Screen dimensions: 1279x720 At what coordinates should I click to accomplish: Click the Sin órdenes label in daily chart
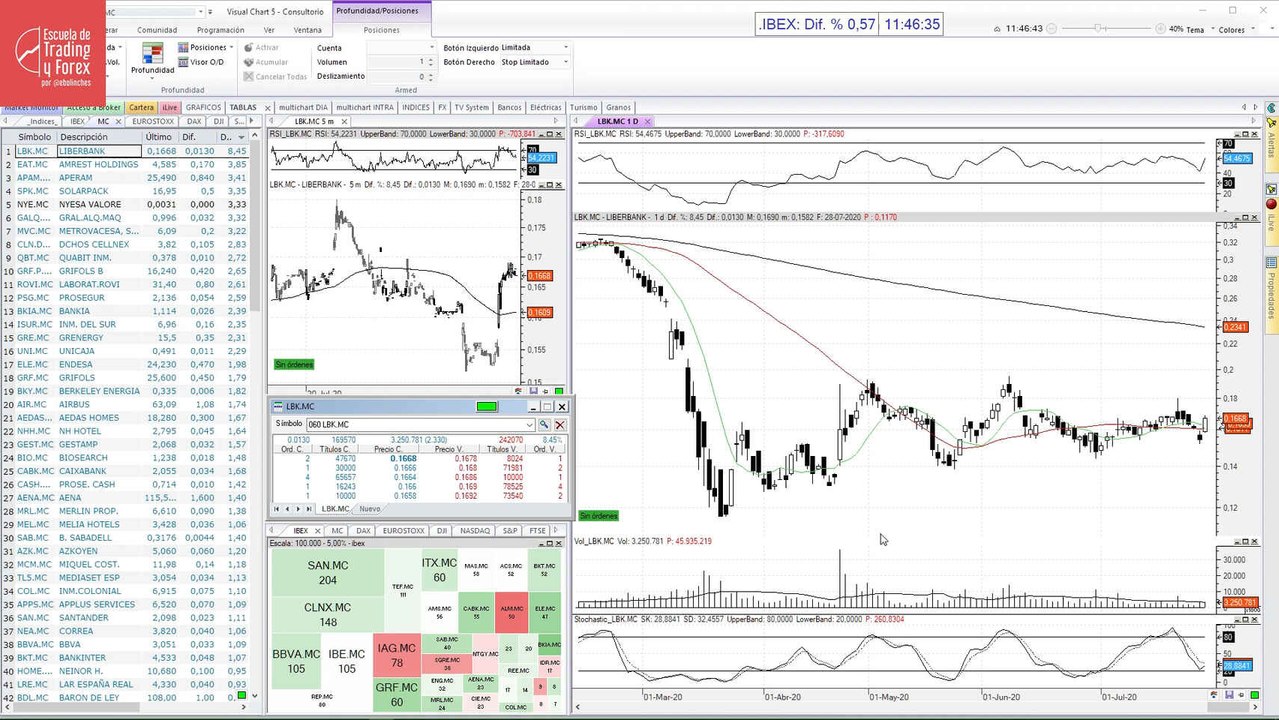pyautogui.click(x=599, y=516)
